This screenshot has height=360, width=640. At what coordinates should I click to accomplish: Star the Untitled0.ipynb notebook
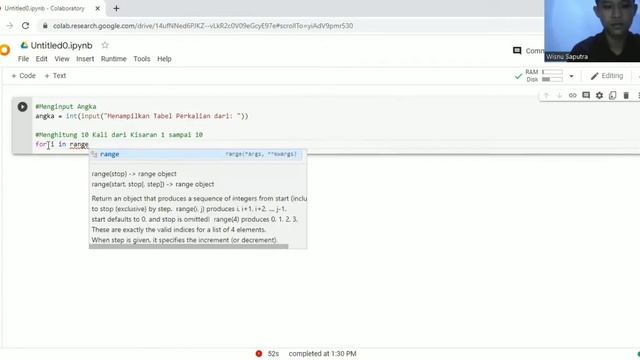[105, 45]
